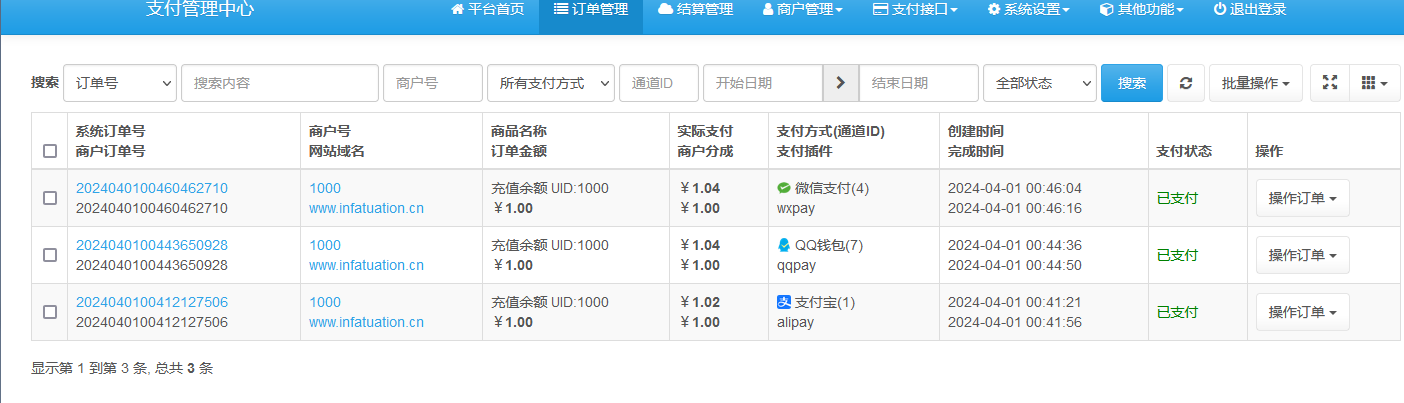Expand the 全部状态 status dropdown
Image resolution: width=1404 pixels, height=403 pixels.
coord(1039,83)
